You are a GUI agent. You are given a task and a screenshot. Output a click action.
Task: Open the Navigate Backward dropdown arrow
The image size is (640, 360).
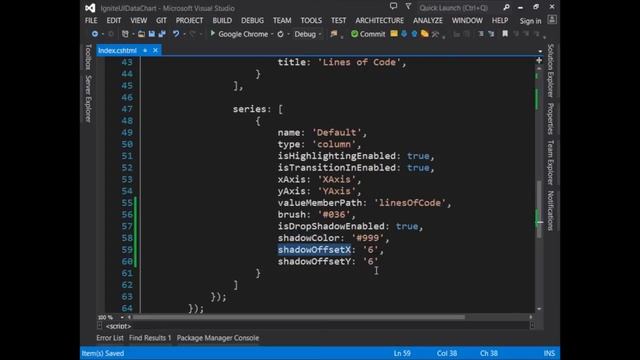(x=102, y=34)
